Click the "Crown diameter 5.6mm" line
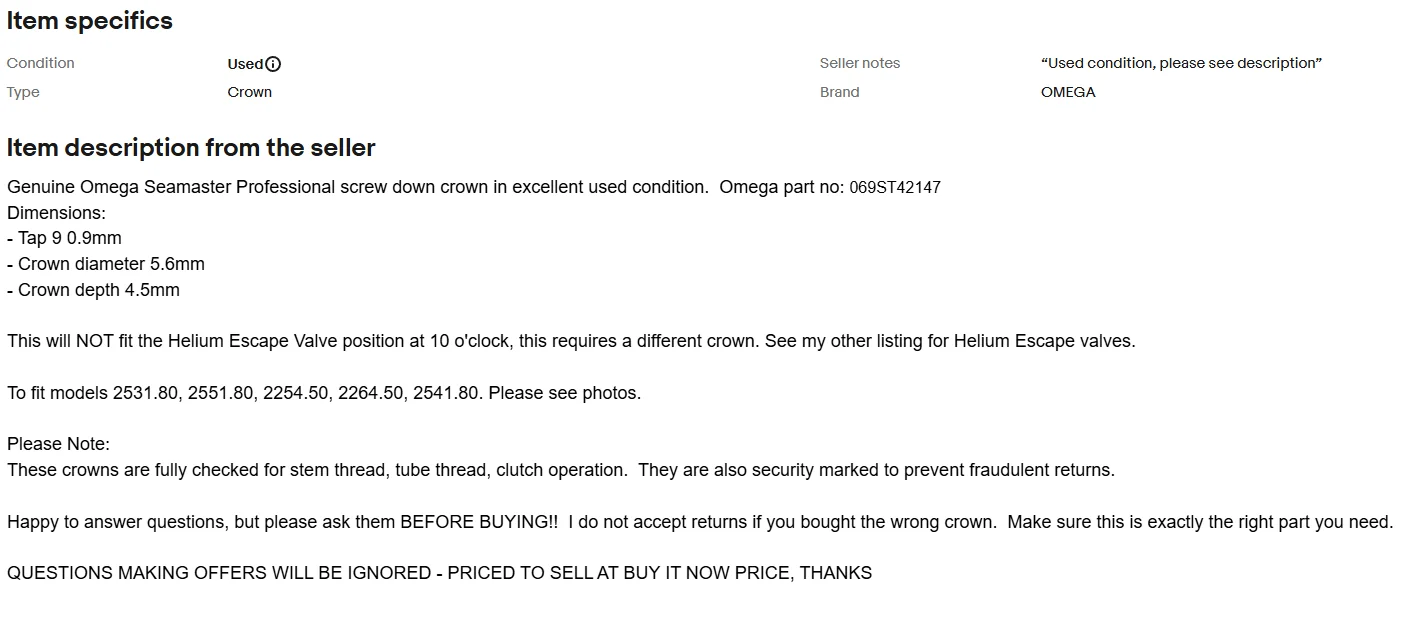 click(105, 264)
